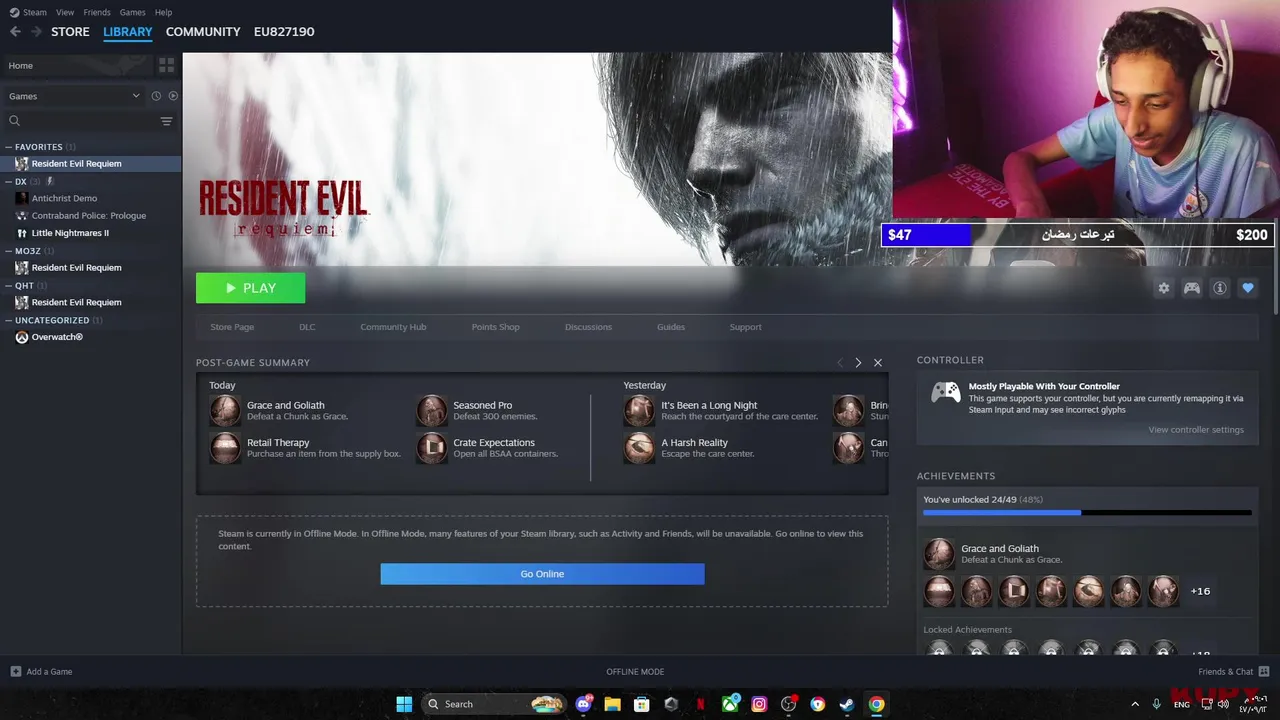Open the Community Hub link
Viewport: 1280px width, 720px height.
(393, 327)
